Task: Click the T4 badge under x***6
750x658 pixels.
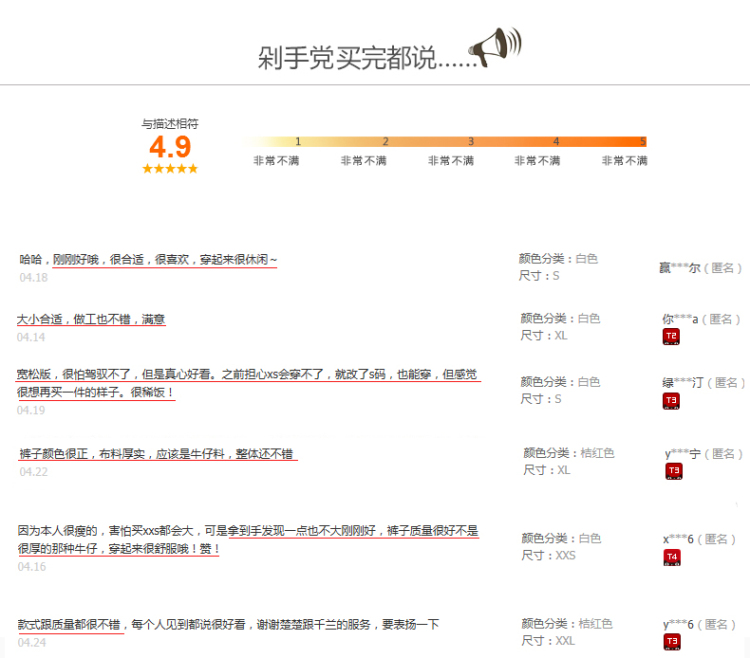Action: click(x=672, y=557)
